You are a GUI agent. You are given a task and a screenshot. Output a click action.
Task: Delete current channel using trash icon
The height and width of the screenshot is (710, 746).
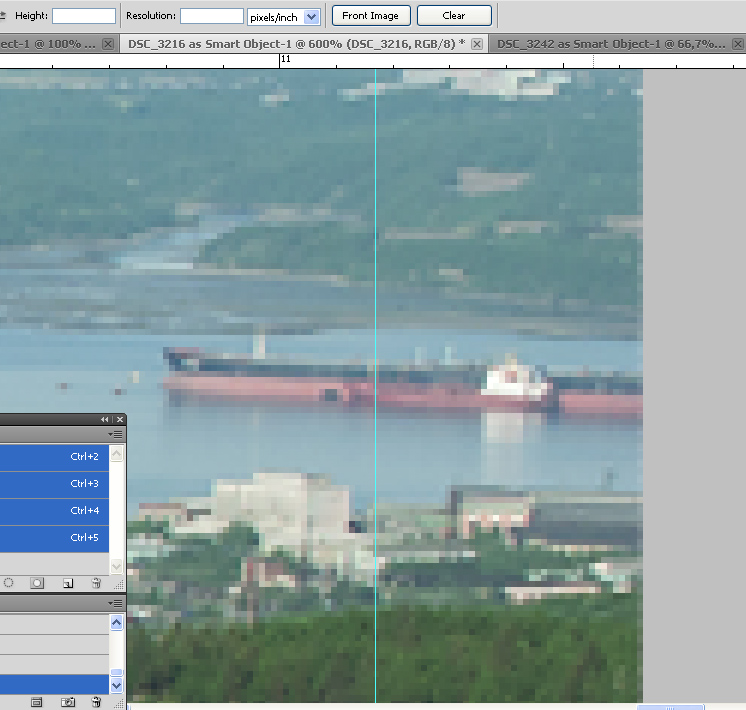pos(96,582)
